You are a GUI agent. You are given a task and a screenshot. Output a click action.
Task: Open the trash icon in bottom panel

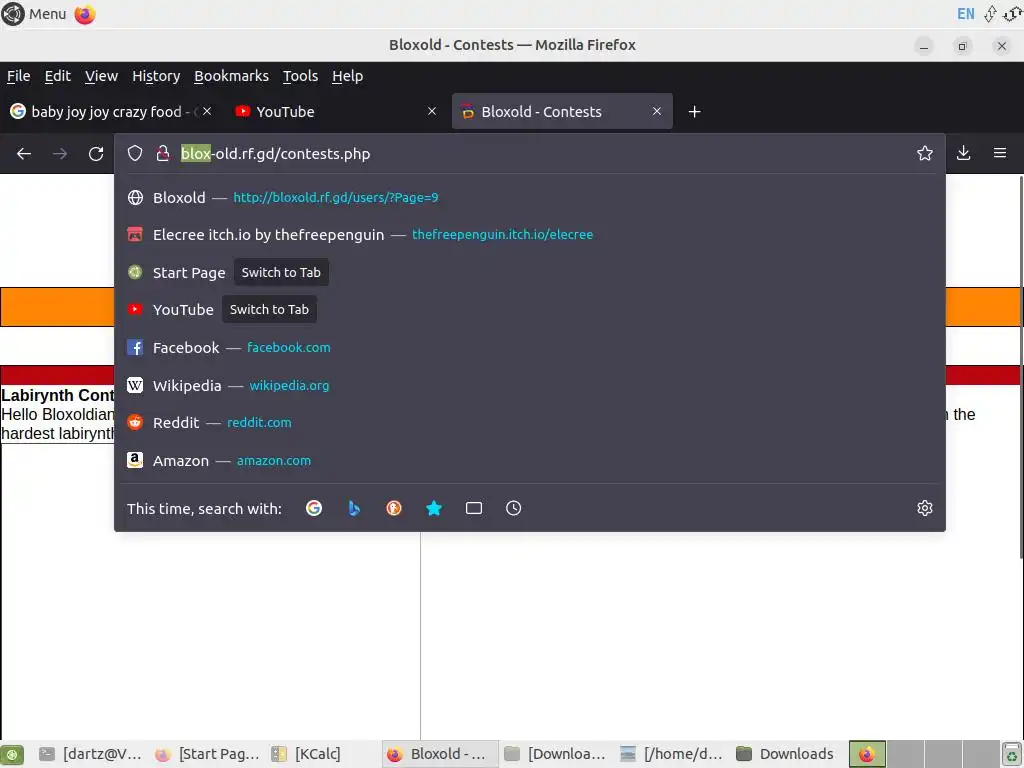(1012, 754)
